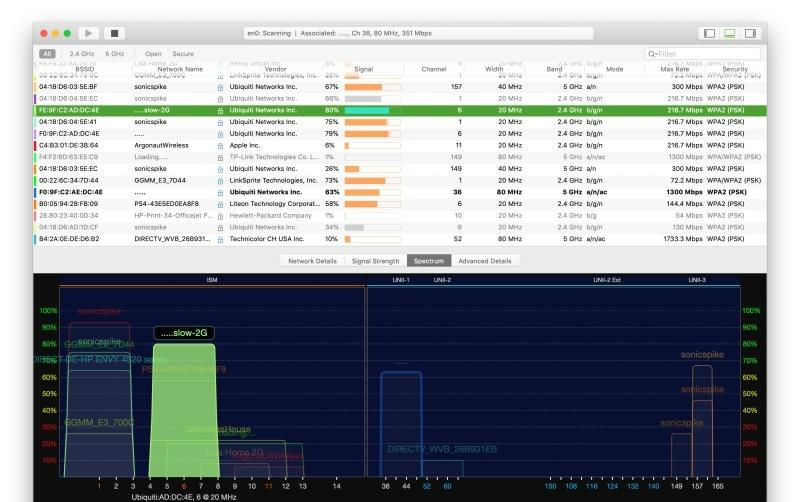Viewport: 800px width, 502px height.
Task: Sort networks by the Channel column header
Action: [434, 69]
